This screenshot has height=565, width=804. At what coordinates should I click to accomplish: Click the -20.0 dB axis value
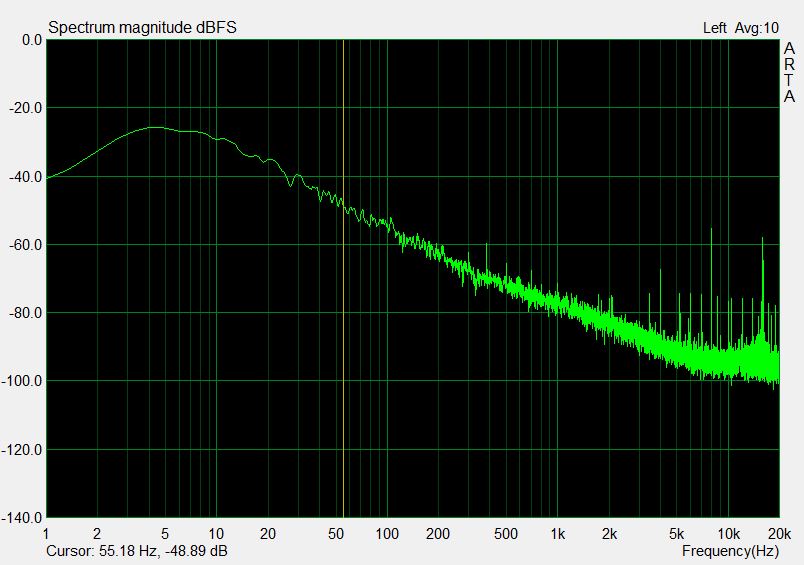click(26, 108)
